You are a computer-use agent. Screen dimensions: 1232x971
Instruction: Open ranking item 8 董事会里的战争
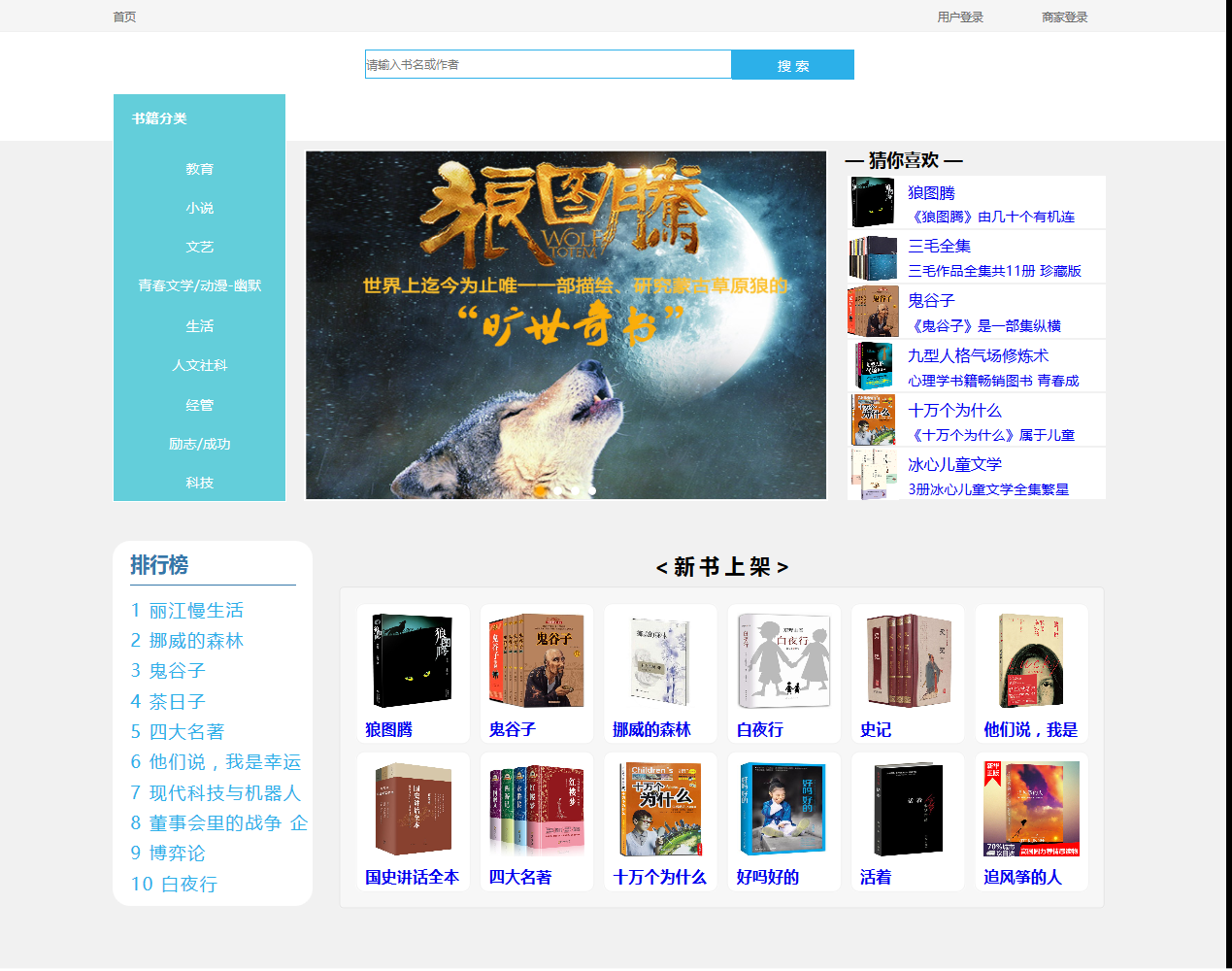(x=219, y=822)
